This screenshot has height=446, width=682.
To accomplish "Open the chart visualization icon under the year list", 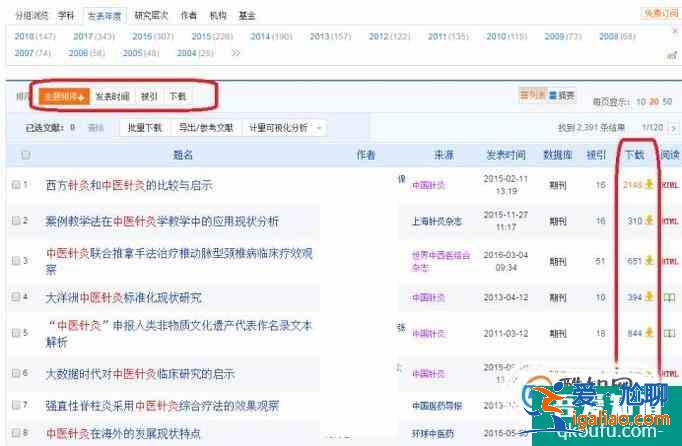I will pos(672,55).
